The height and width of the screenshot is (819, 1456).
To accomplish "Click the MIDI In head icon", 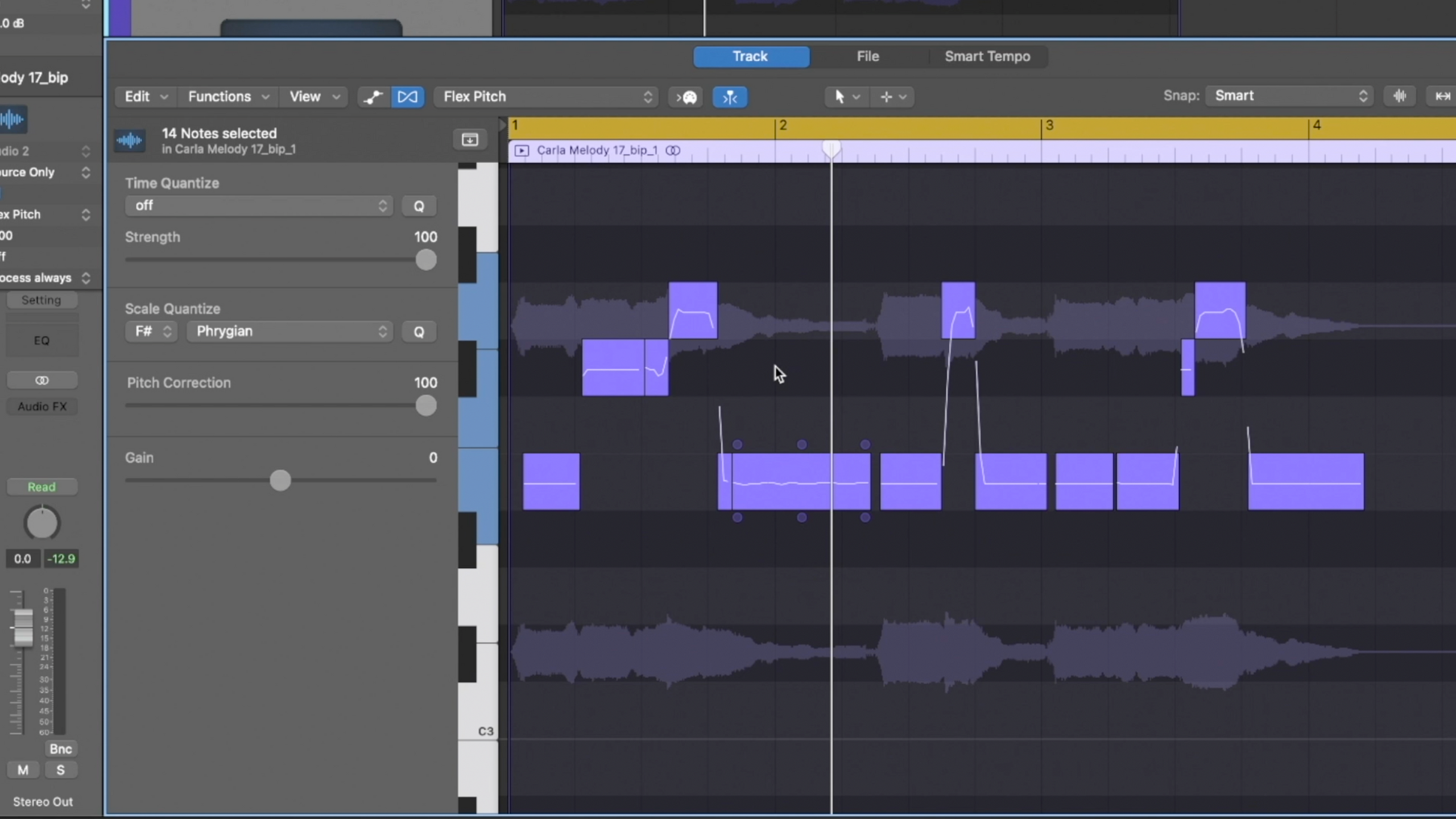I will click(686, 97).
